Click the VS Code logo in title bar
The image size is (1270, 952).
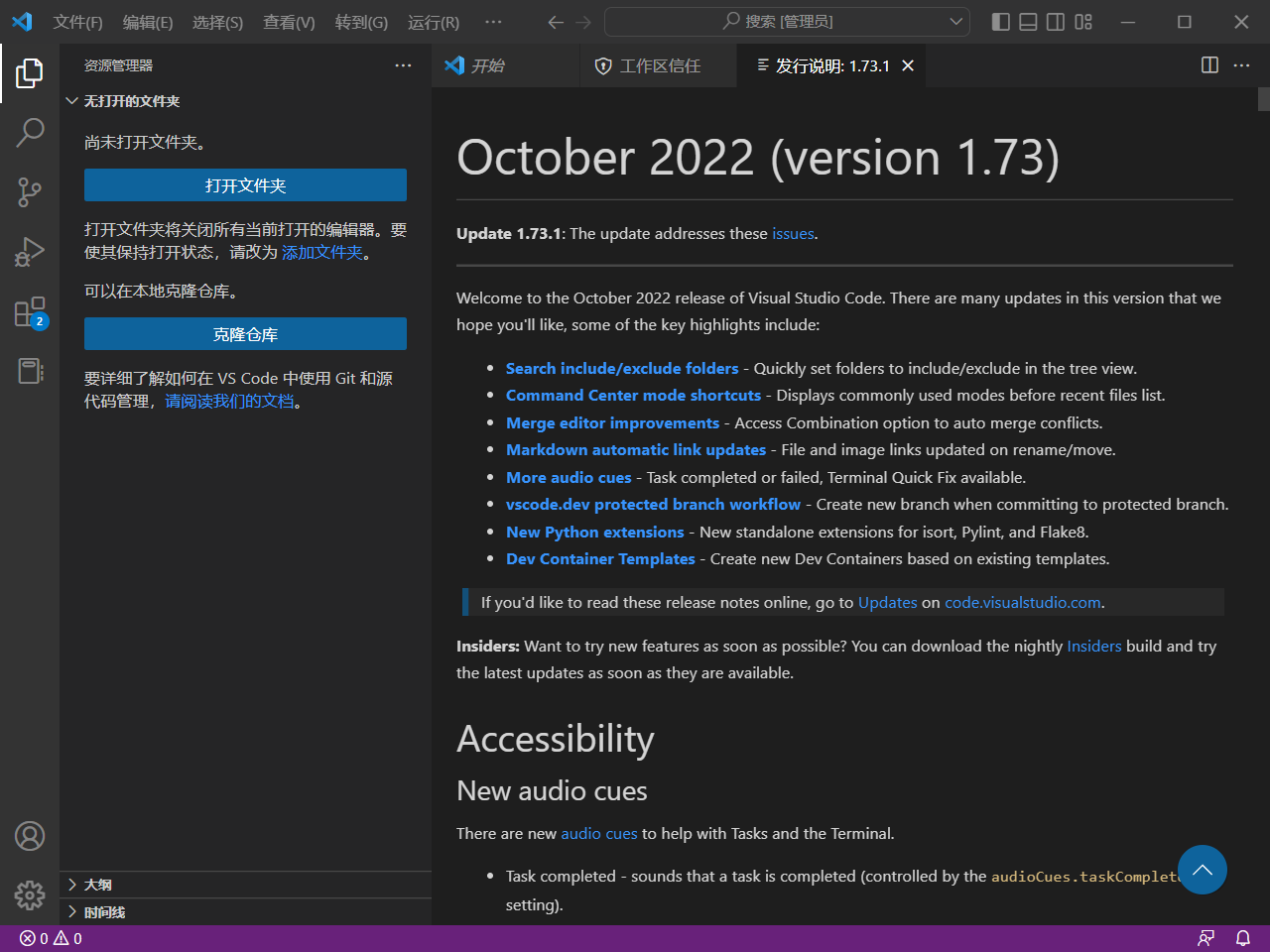(22, 22)
